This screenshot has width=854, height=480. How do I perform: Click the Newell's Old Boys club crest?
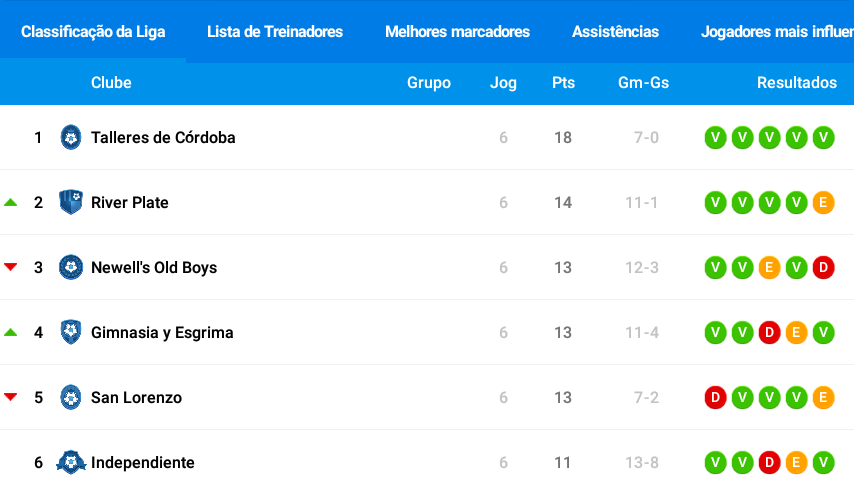pos(71,268)
